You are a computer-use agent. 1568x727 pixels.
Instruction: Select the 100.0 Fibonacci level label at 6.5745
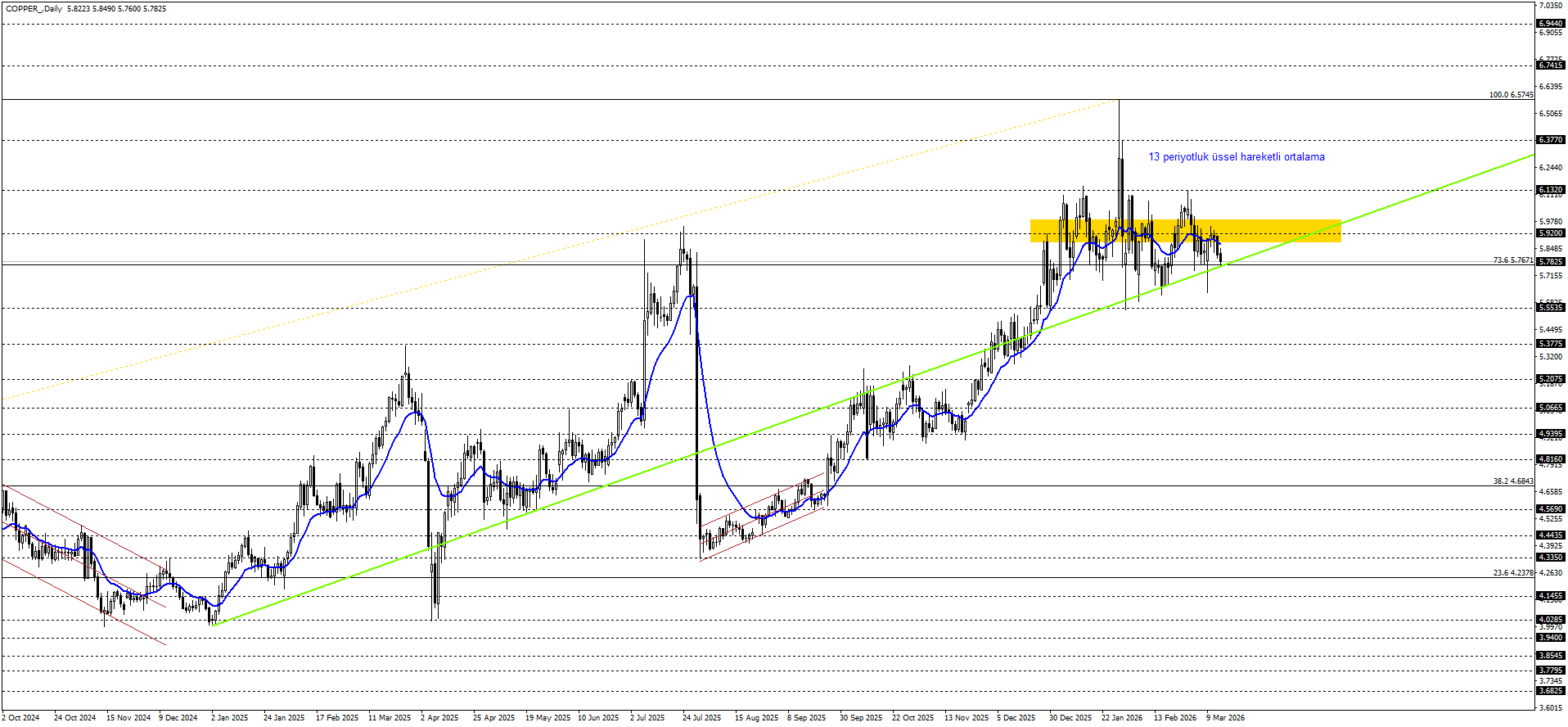click(x=1511, y=95)
